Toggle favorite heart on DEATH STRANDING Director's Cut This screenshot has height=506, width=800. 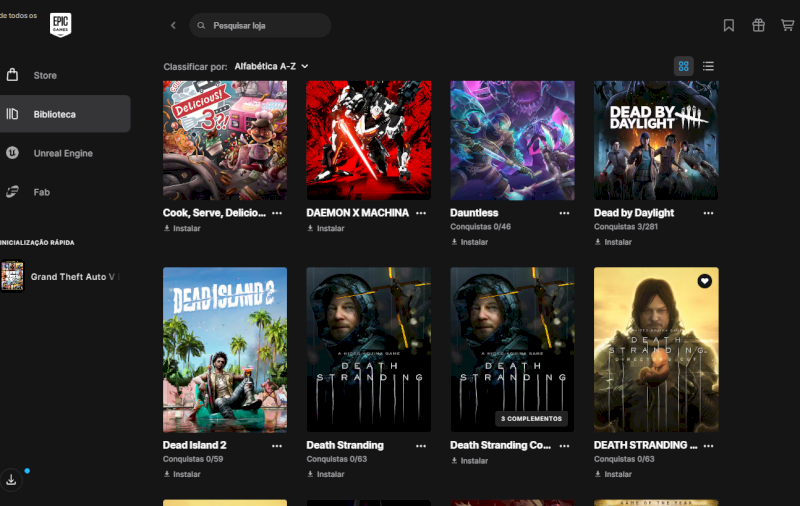pos(705,281)
